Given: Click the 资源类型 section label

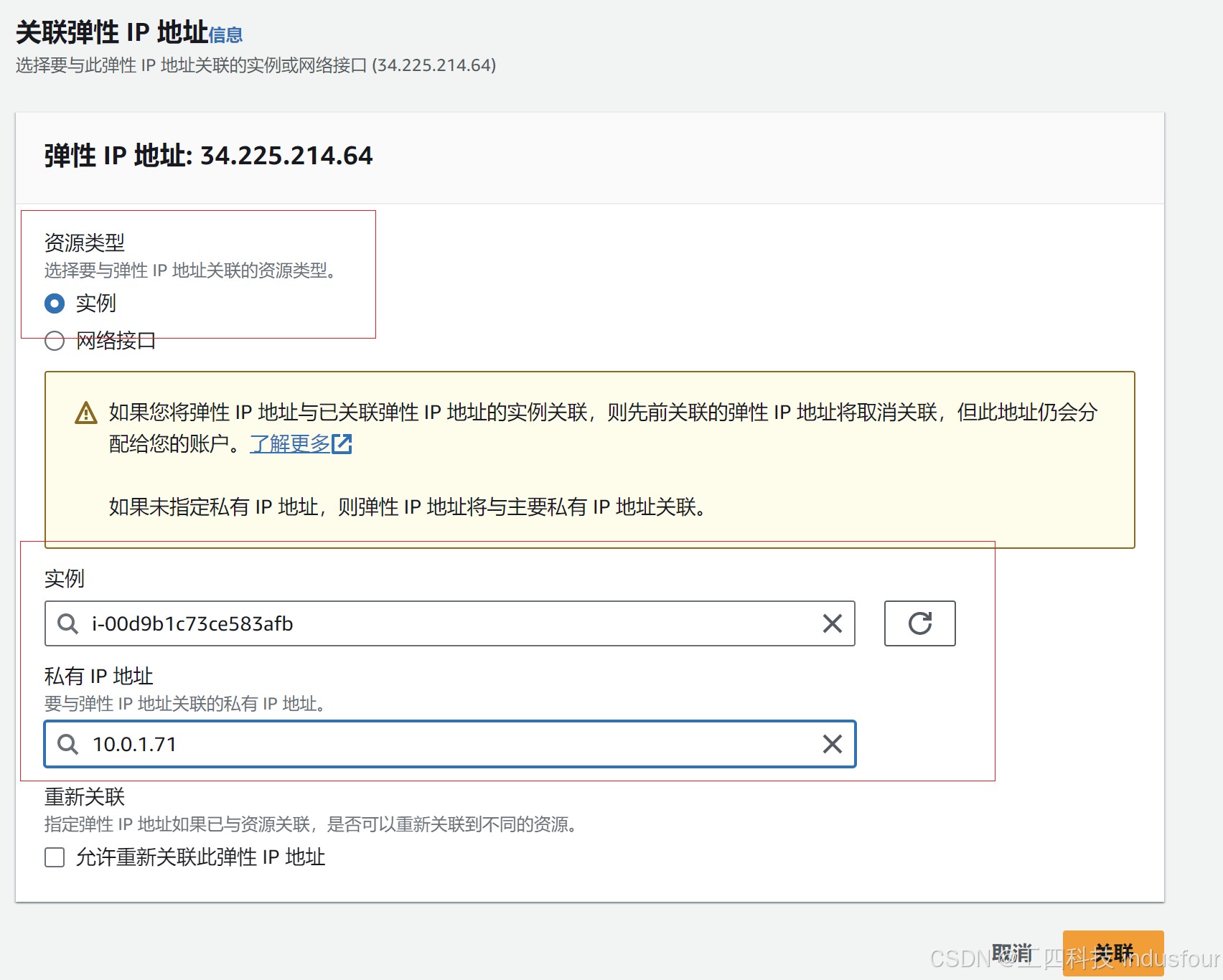Looking at the screenshot, I should click(x=85, y=242).
